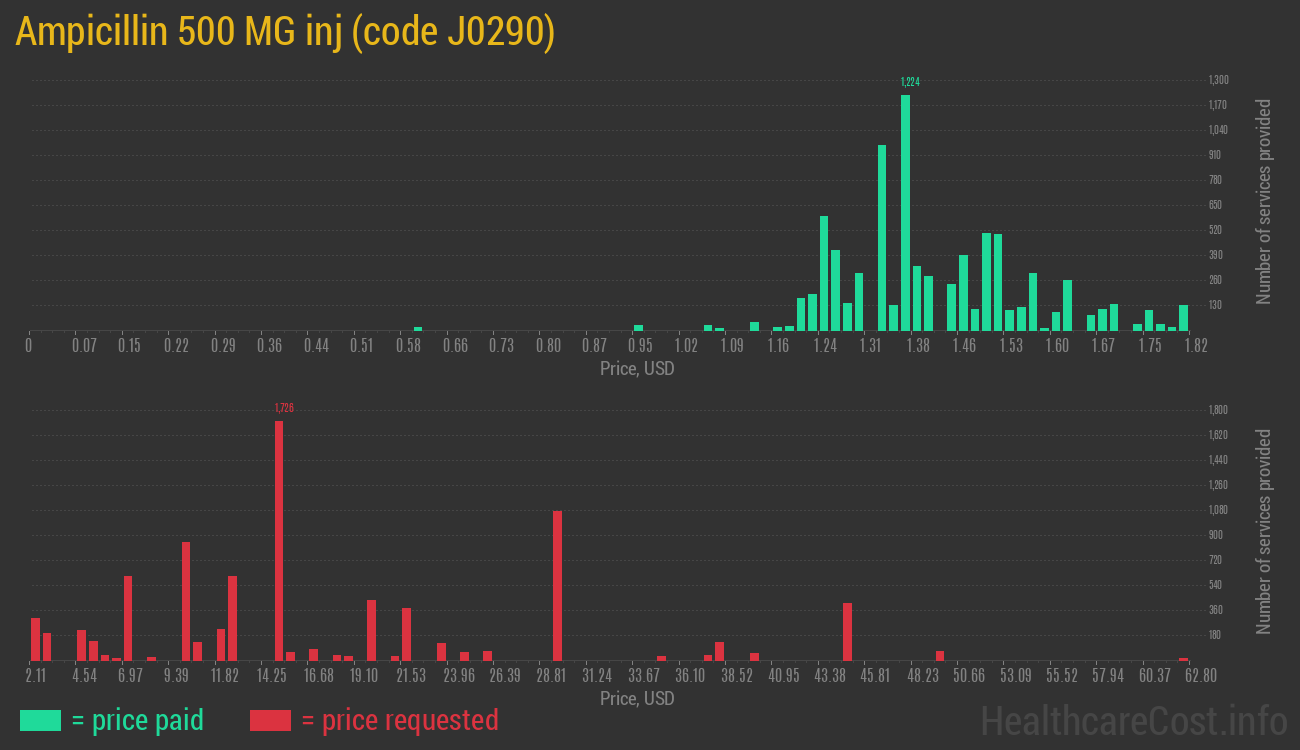Click the upper chart's Price, USD axis label
Screen dimensions: 1300x750
pos(637,369)
